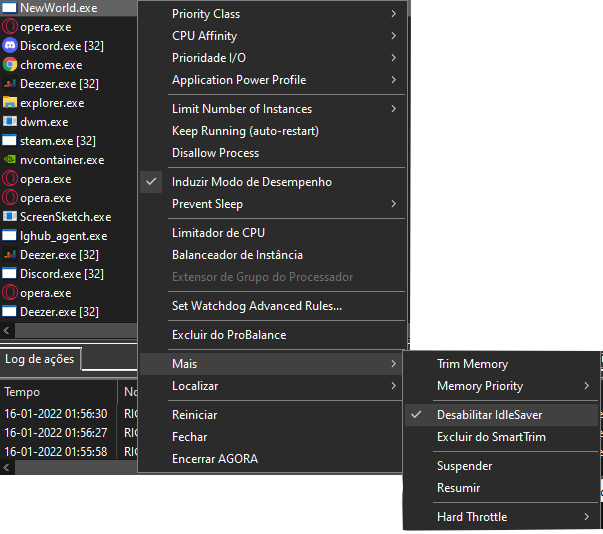Screen dimensions: 603x534
Task: Choose Suspender in the submenu
Action: click(x=501, y=466)
